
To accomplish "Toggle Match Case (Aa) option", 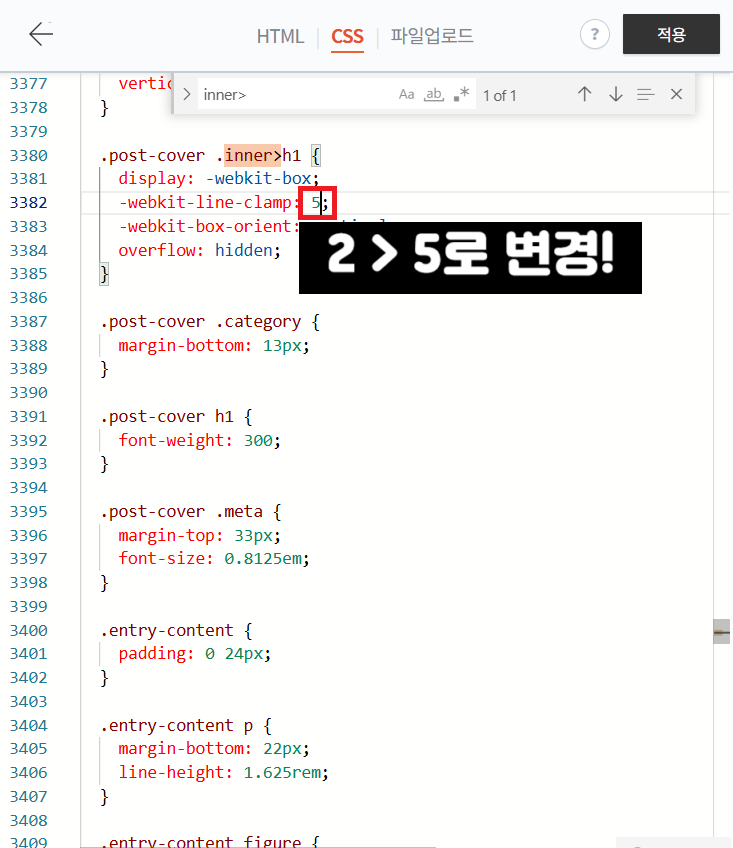I will click(x=407, y=95).
